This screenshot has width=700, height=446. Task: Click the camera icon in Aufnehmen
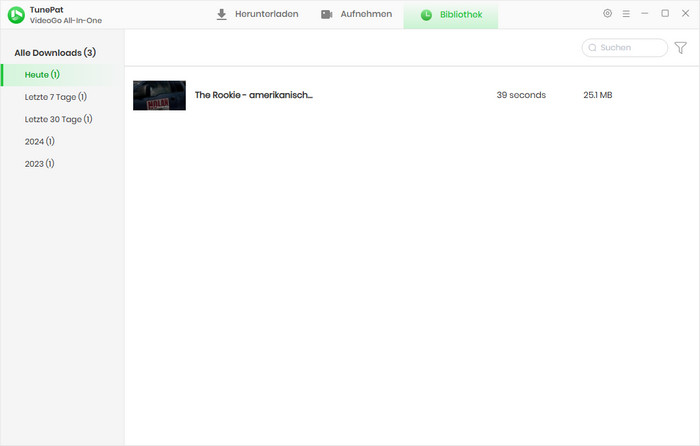327,15
